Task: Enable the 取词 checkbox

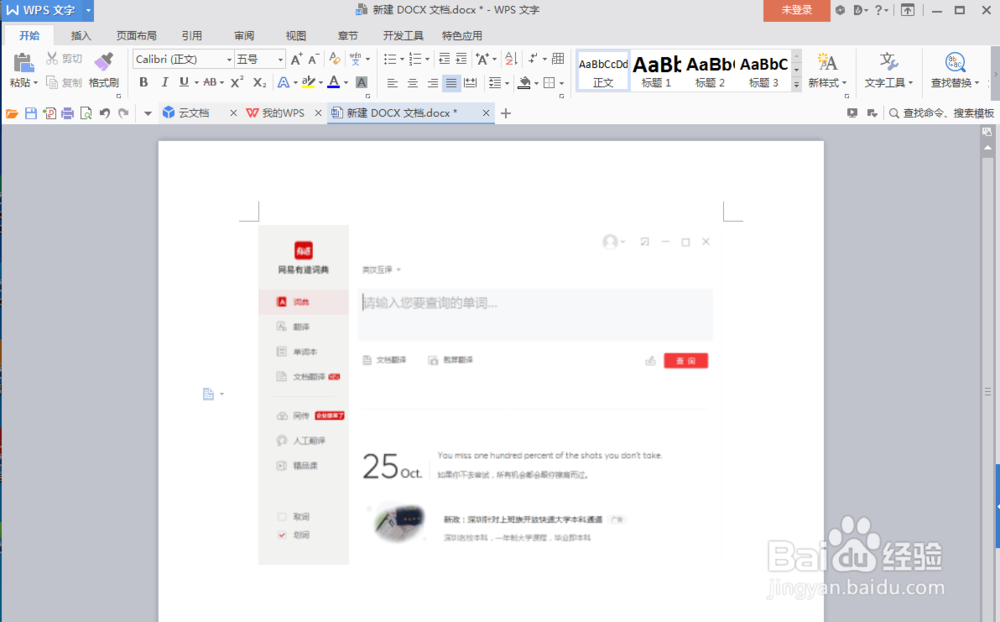Action: 283,518
